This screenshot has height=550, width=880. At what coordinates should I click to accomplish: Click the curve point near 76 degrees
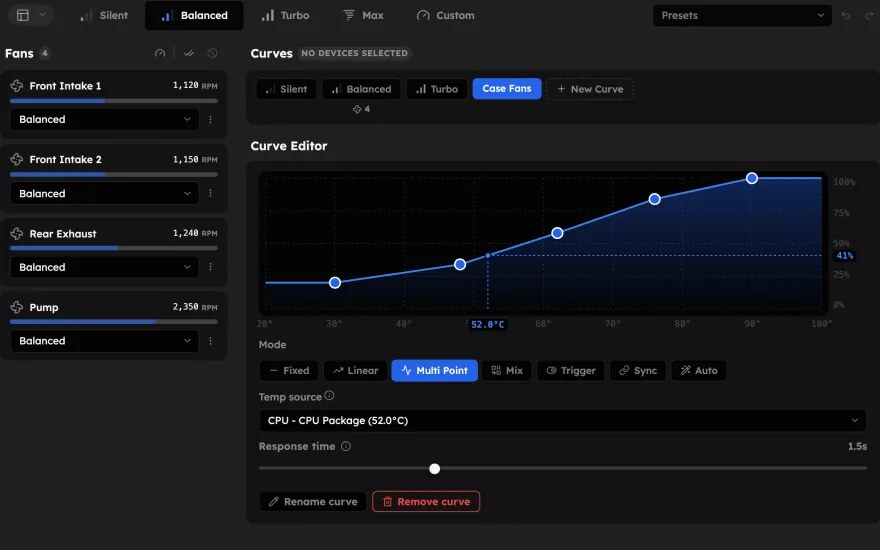654,199
